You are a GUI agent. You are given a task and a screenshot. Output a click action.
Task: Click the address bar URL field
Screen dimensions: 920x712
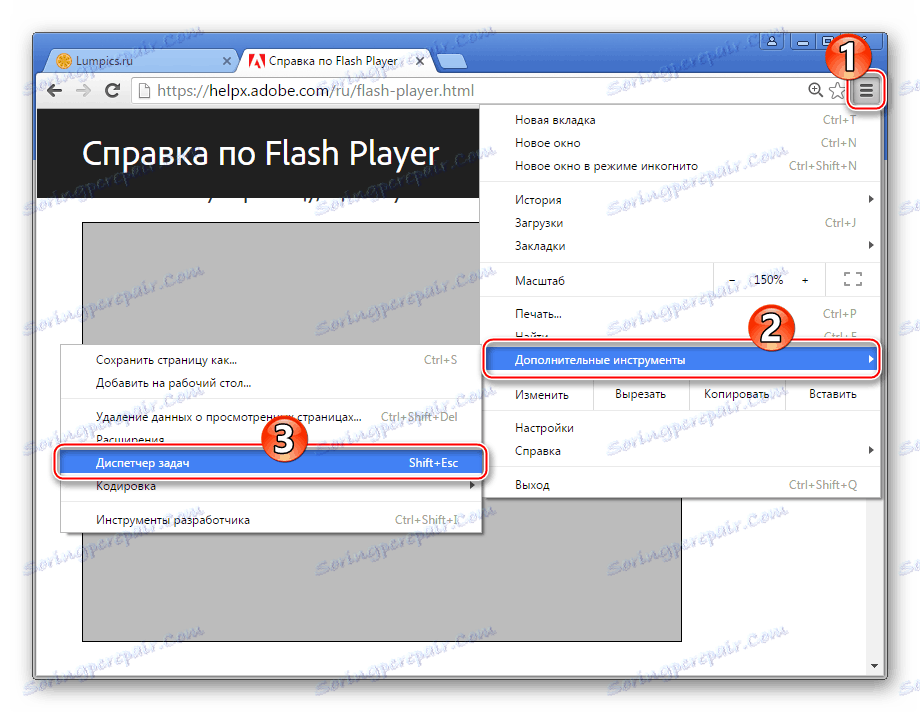point(469,91)
